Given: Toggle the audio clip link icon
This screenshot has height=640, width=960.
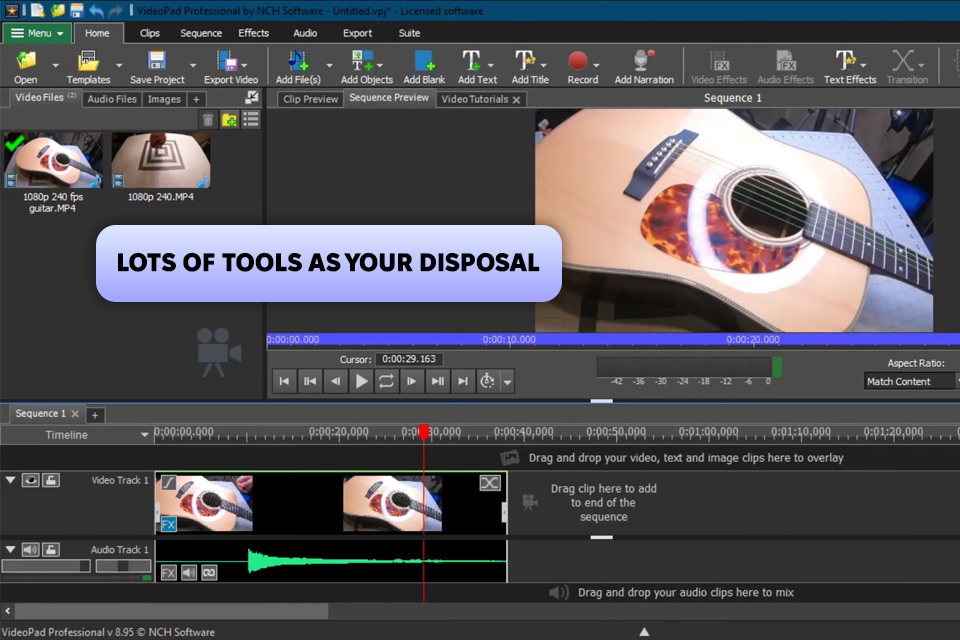Looking at the screenshot, I should pyautogui.click(x=209, y=573).
